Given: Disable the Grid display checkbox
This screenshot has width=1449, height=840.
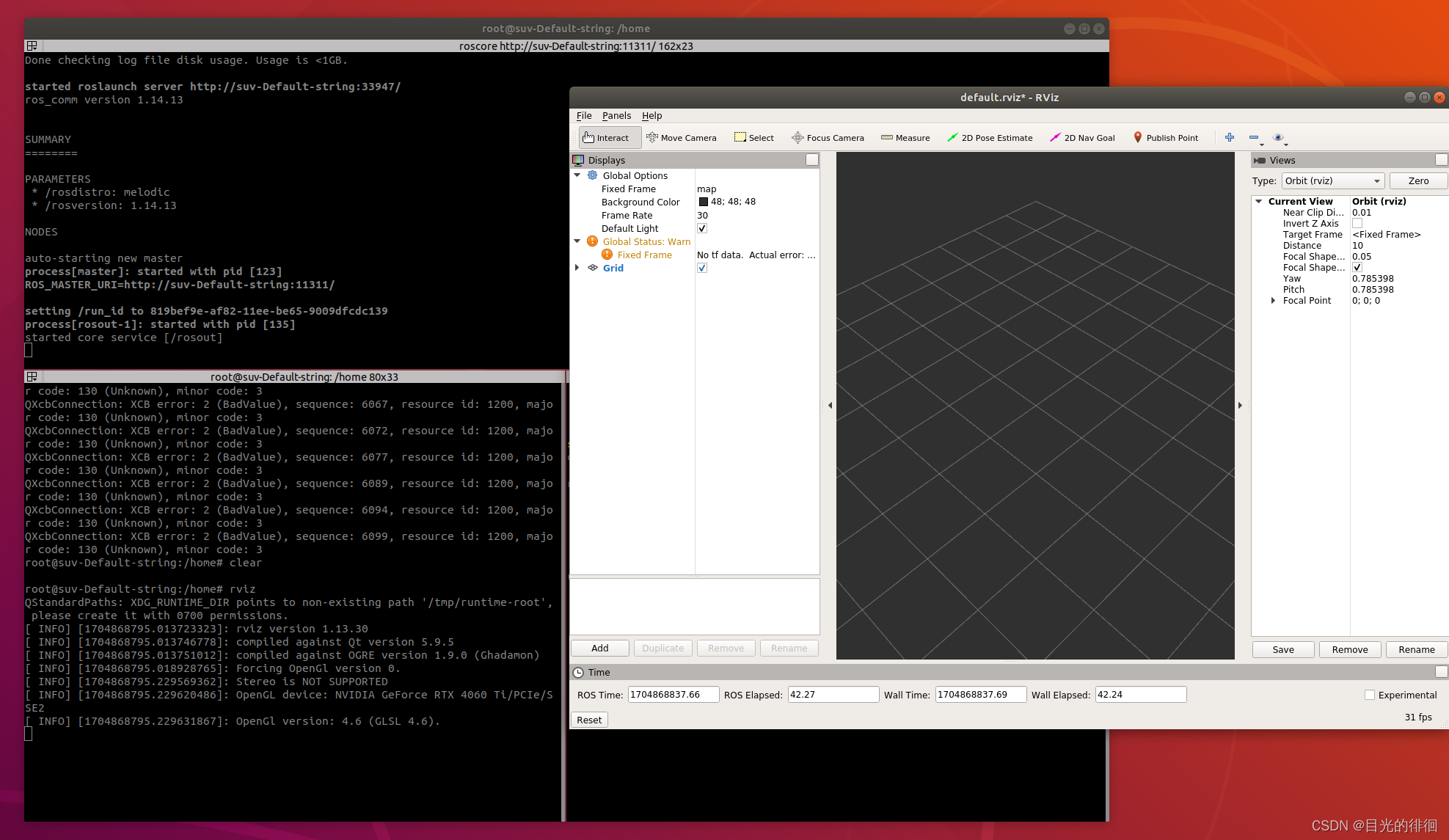Looking at the screenshot, I should click(x=701, y=268).
